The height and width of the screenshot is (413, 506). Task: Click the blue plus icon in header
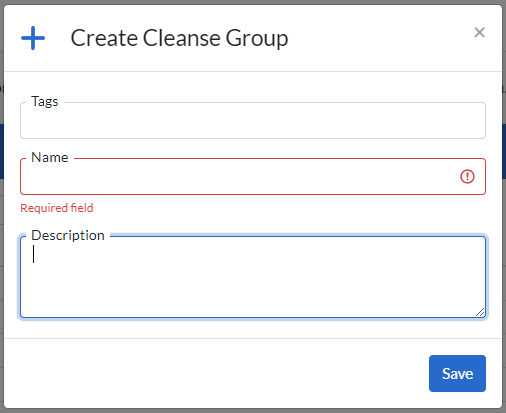pos(33,38)
